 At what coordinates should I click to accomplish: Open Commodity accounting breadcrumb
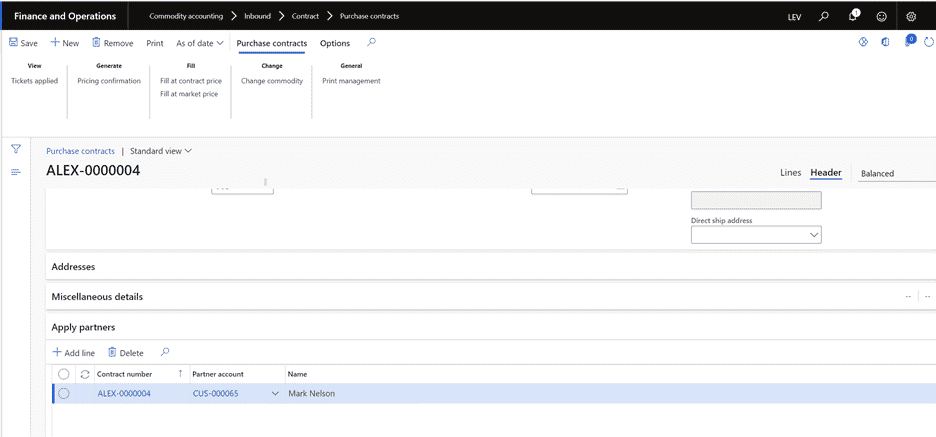coord(186,16)
